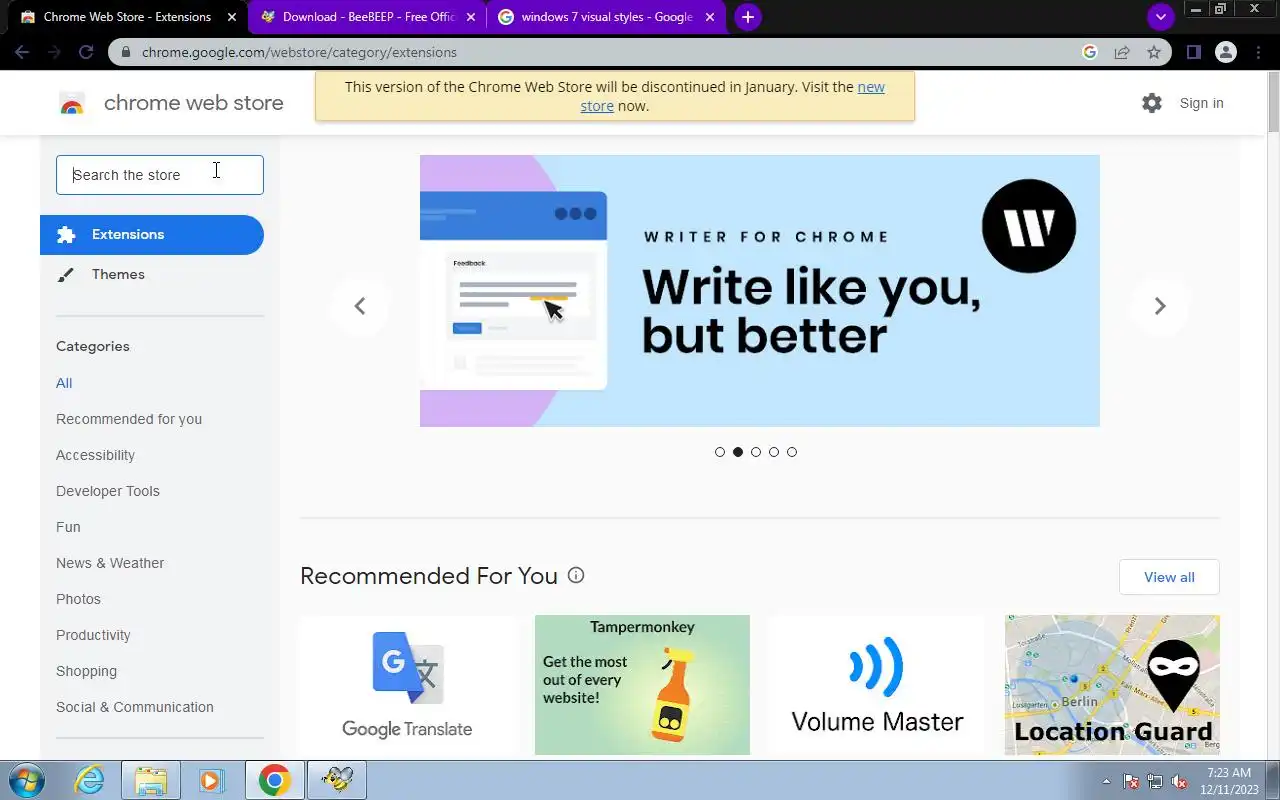Image resolution: width=1280 pixels, height=800 pixels.
Task: Open the Tampermonkey extension card
Action: [642, 685]
